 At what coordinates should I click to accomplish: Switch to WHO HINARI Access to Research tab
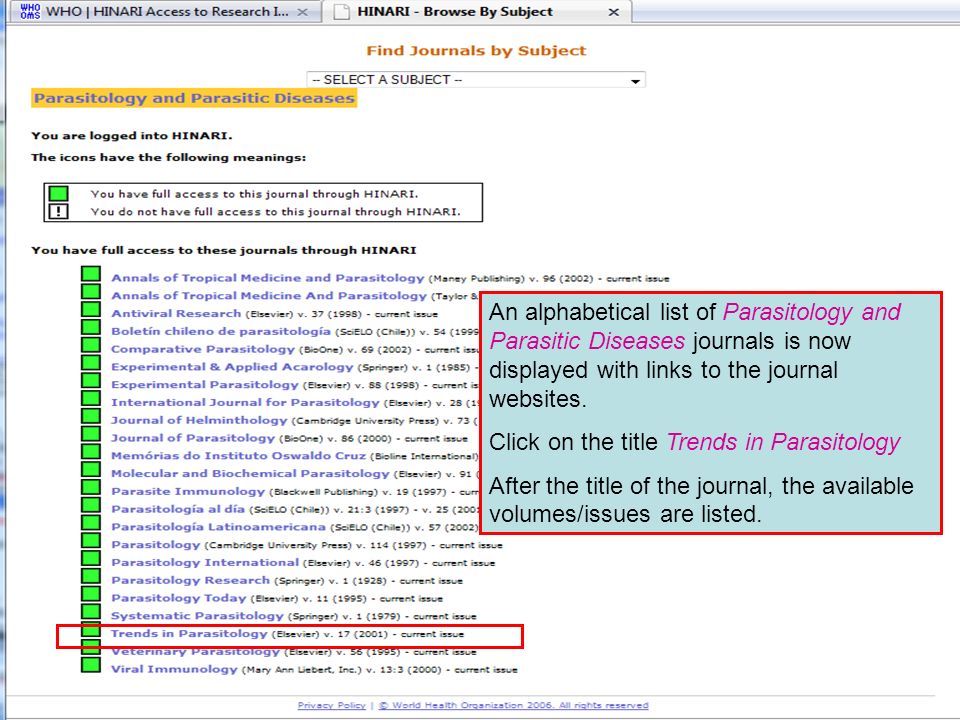point(165,12)
